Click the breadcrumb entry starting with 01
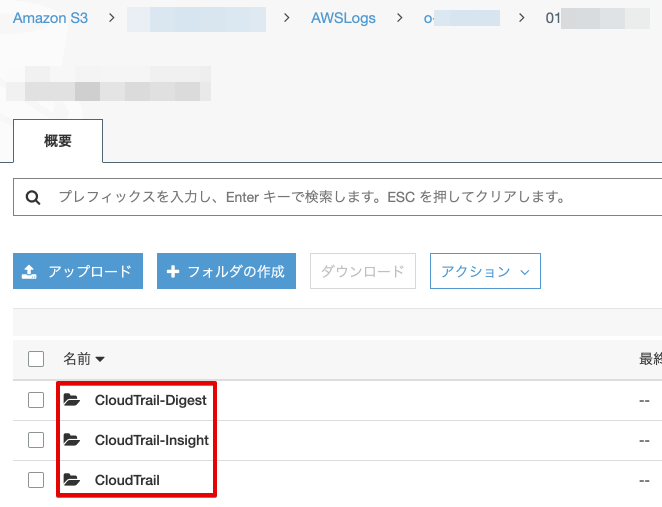This screenshot has height=507, width=662. [x=597, y=18]
